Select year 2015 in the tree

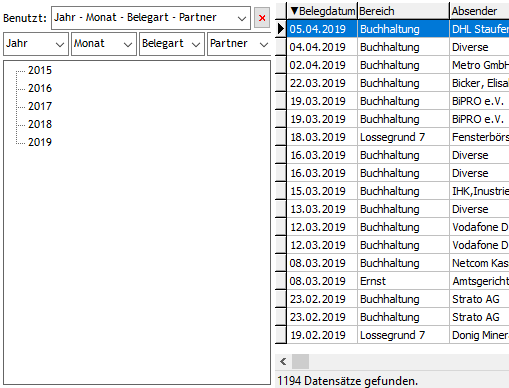point(40,70)
